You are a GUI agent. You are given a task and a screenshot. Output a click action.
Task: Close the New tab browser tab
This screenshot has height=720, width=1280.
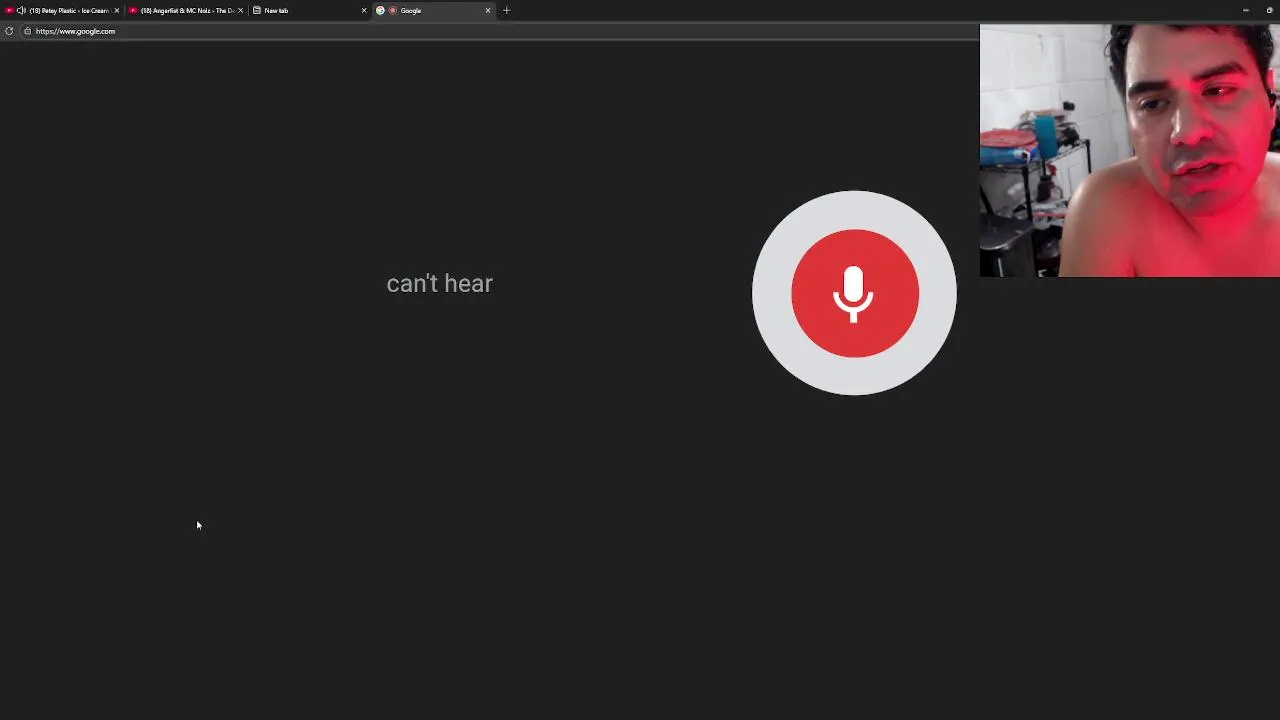pos(364,10)
